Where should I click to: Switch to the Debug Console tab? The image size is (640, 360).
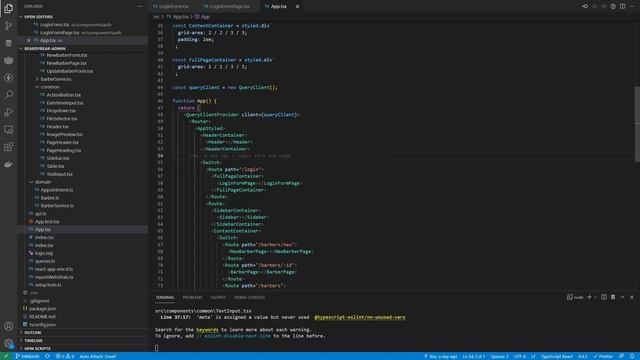click(249, 298)
